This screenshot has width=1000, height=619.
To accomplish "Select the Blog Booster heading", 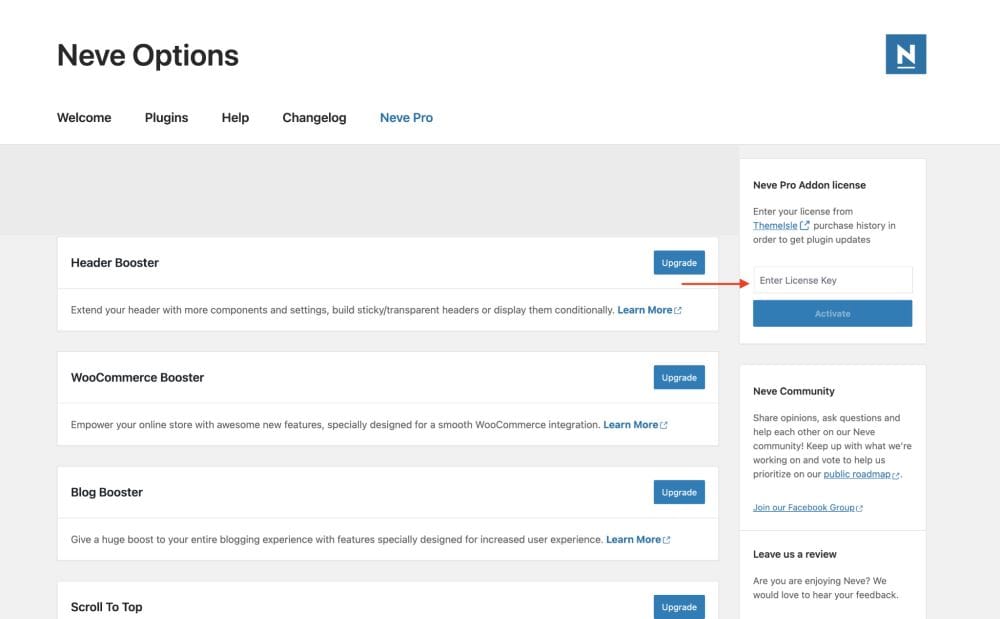I will point(107,492).
